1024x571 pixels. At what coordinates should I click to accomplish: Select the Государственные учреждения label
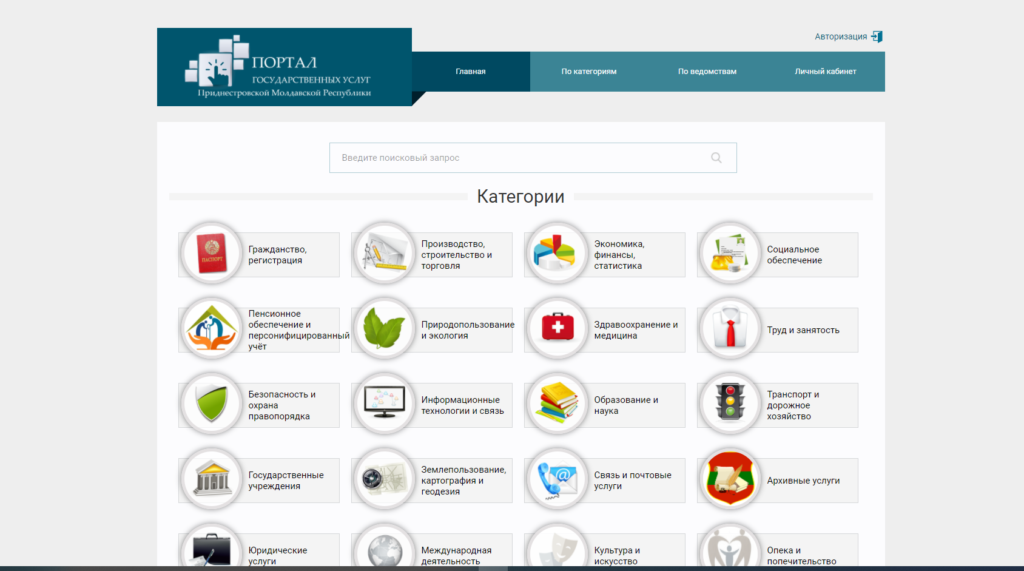point(286,480)
